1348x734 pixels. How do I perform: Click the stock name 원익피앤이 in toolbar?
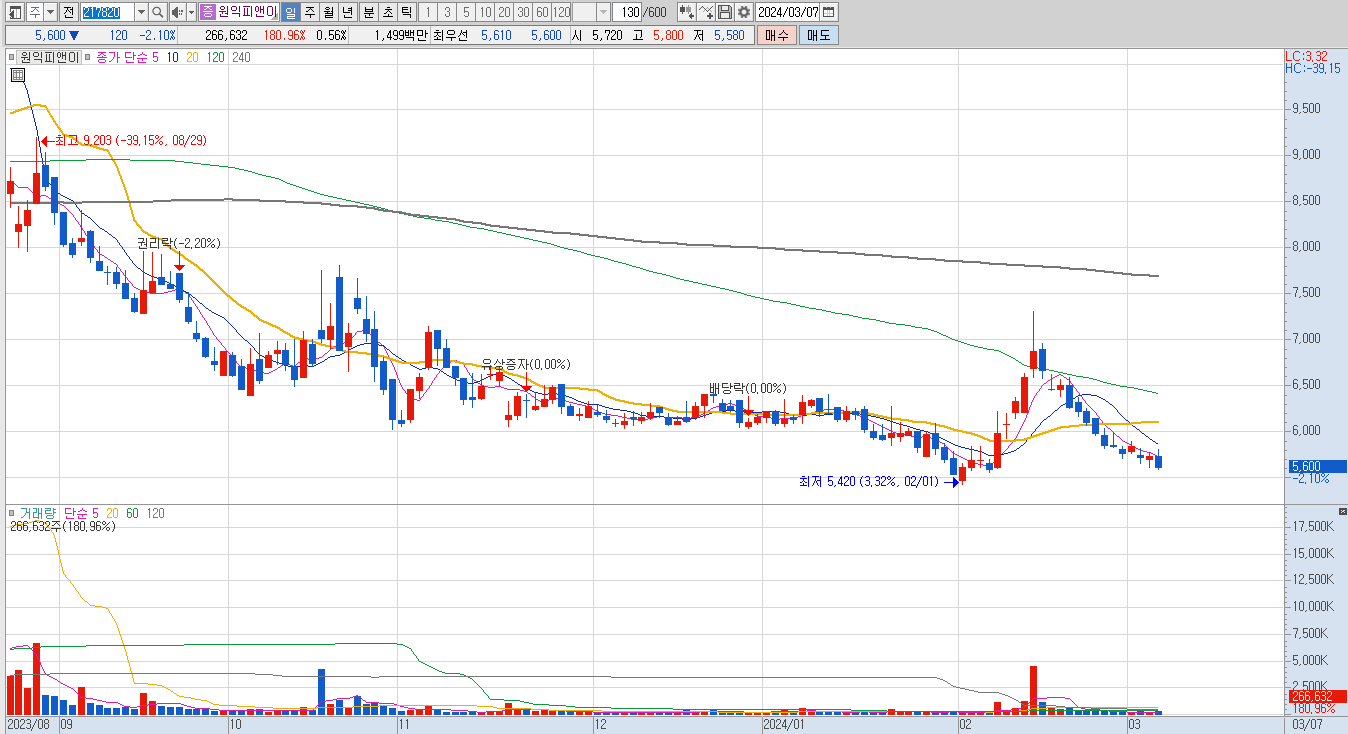point(247,12)
